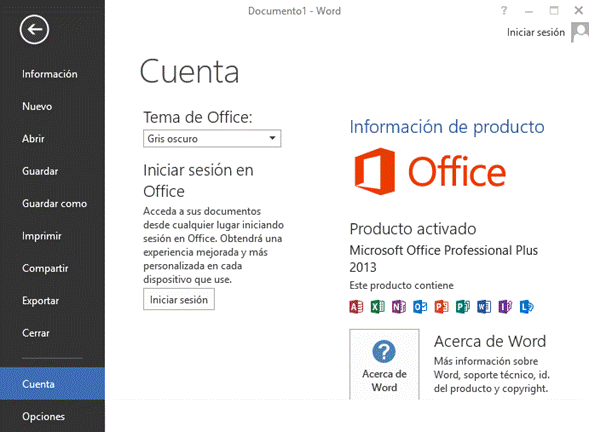589x432 pixels.
Task: Select Exportar in the sidebar
Action: [x=53, y=301]
